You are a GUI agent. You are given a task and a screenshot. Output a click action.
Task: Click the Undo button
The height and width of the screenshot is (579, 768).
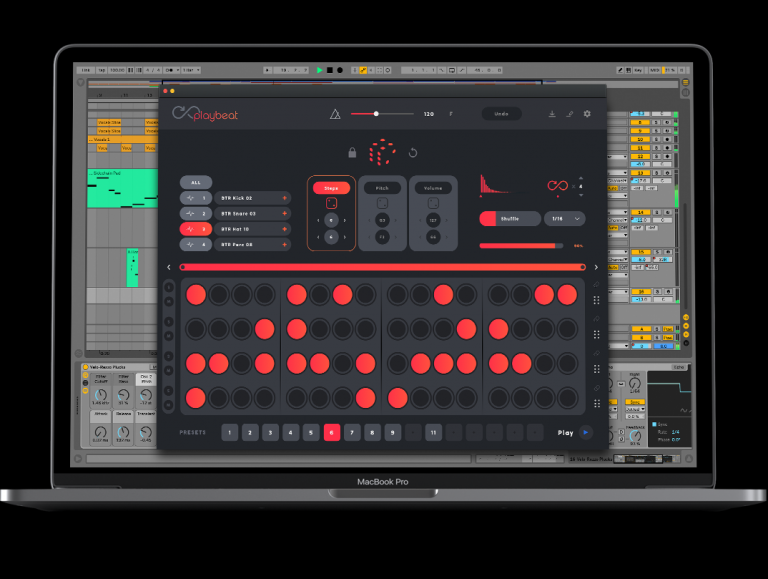click(502, 114)
